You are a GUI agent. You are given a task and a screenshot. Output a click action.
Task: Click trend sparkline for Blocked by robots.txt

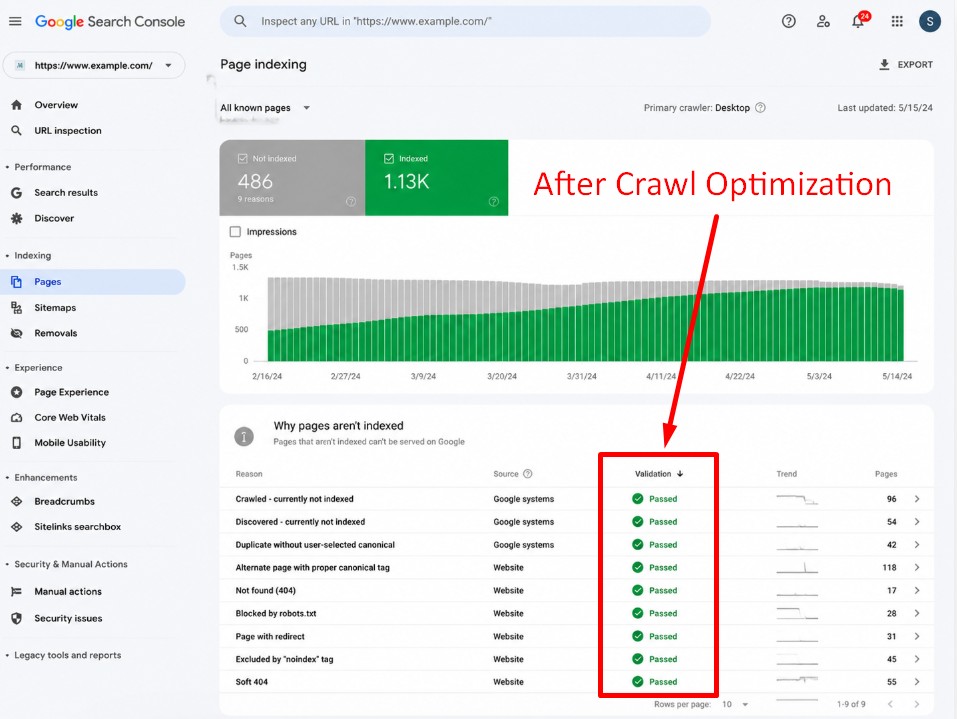point(796,613)
